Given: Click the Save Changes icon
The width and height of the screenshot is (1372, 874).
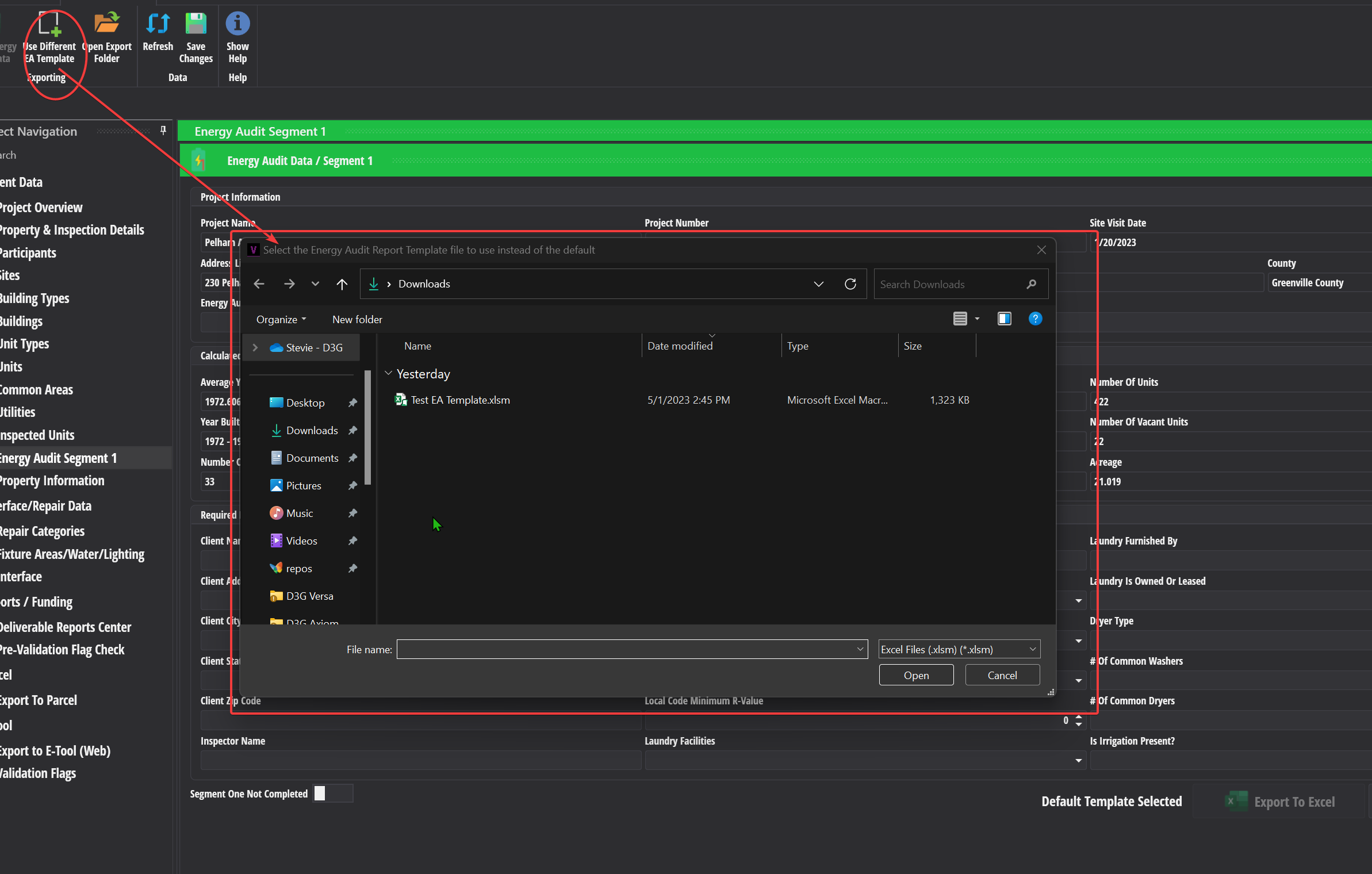Looking at the screenshot, I should click(x=195, y=24).
